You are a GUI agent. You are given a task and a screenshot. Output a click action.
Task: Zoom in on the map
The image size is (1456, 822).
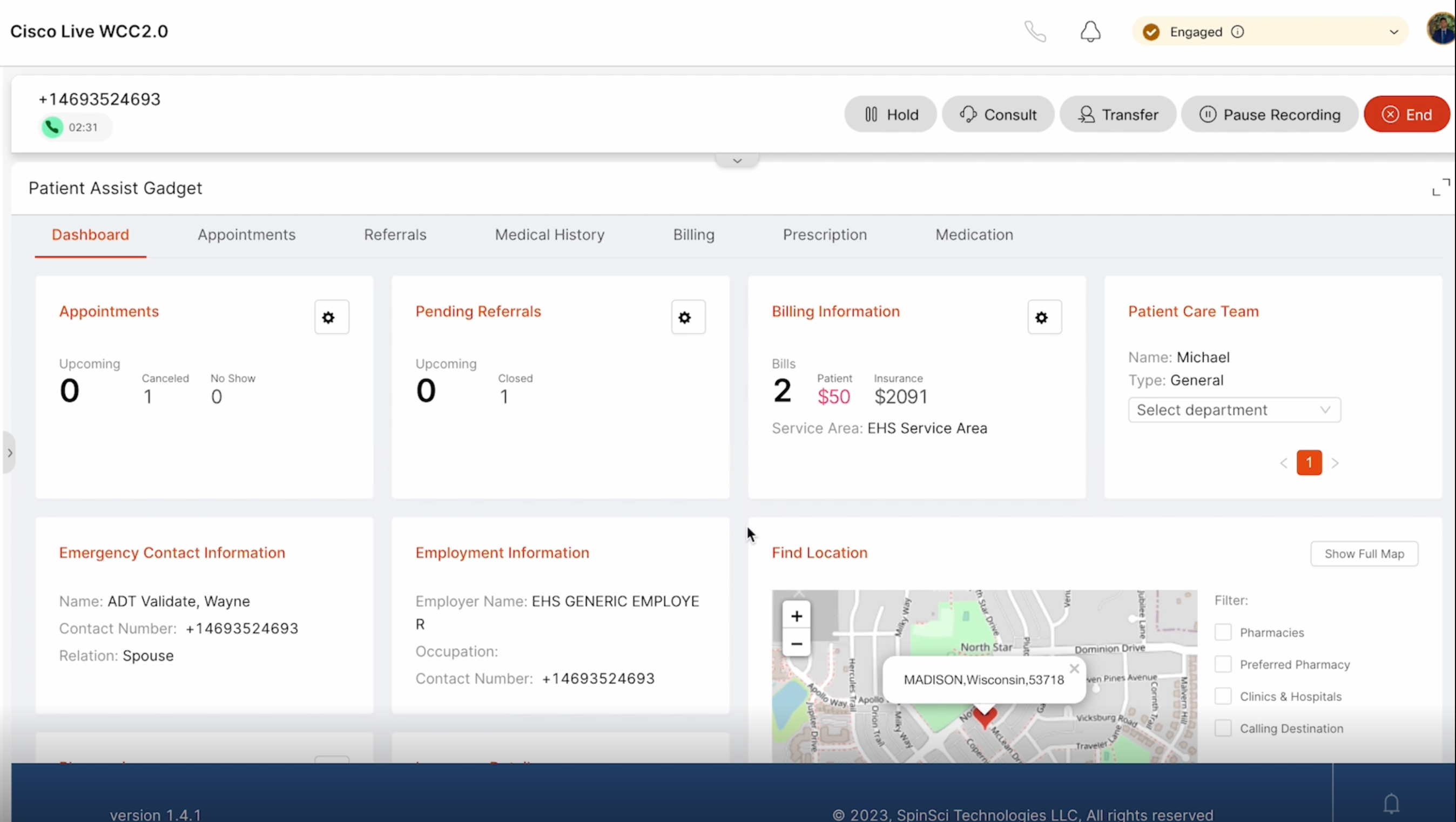796,616
